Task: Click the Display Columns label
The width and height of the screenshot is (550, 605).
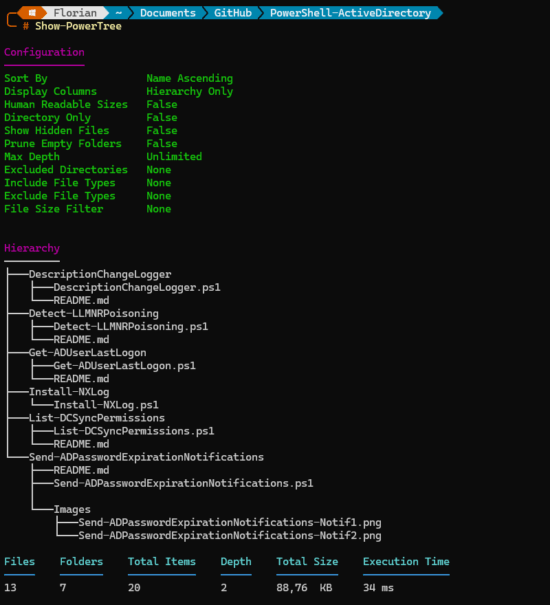Action: click(x=51, y=91)
